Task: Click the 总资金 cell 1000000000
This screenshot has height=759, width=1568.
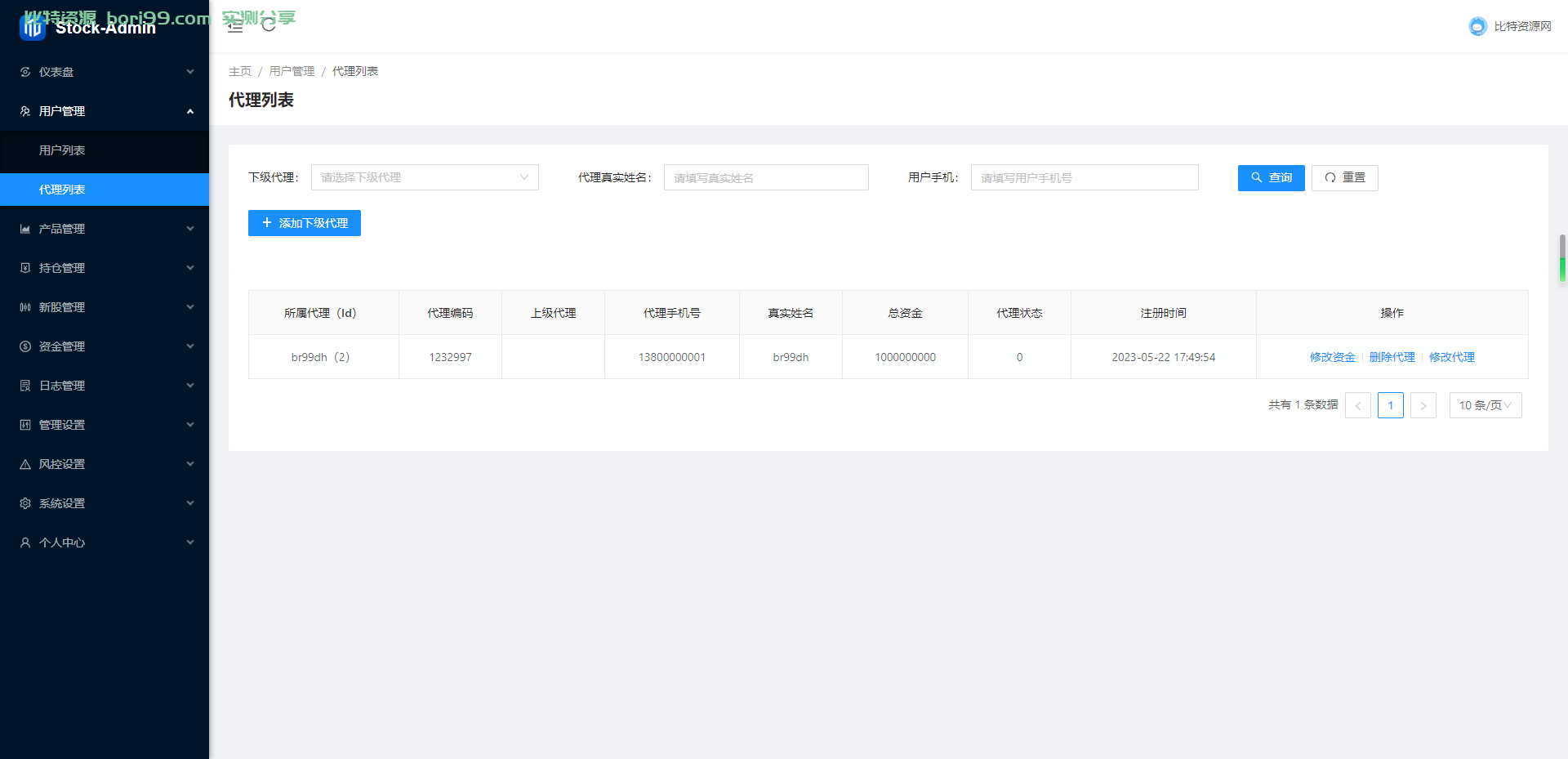Action: point(905,357)
